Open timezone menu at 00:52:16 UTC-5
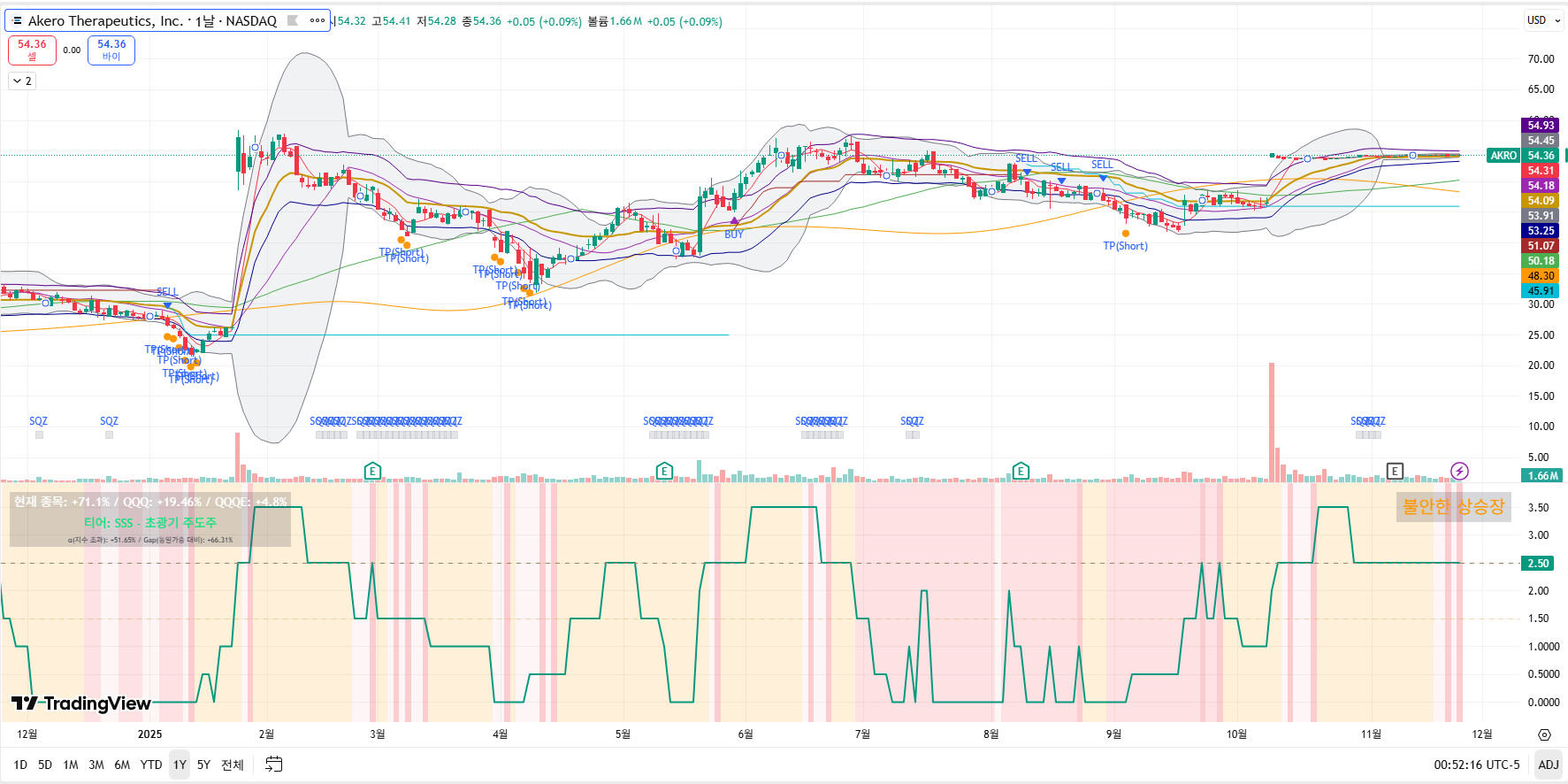The height and width of the screenshot is (784, 1568). click(x=1477, y=765)
